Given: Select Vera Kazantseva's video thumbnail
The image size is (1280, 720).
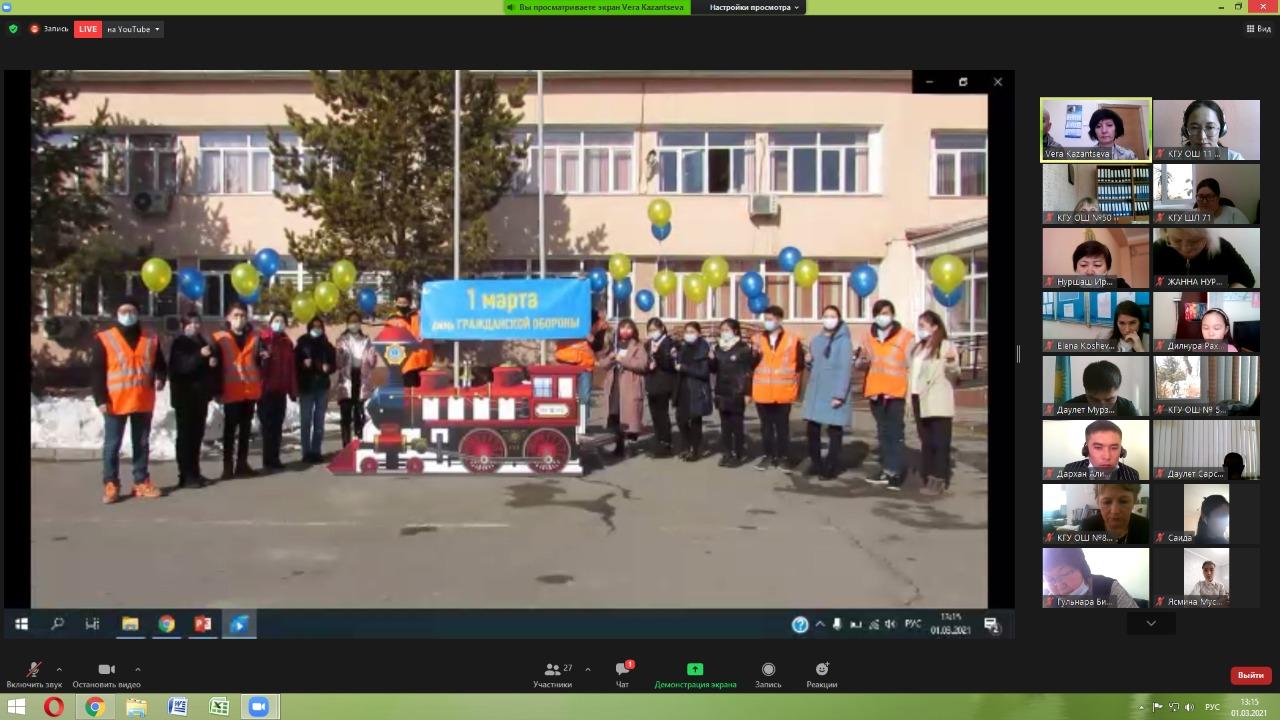Looking at the screenshot, I should [x=1095, y=129].
